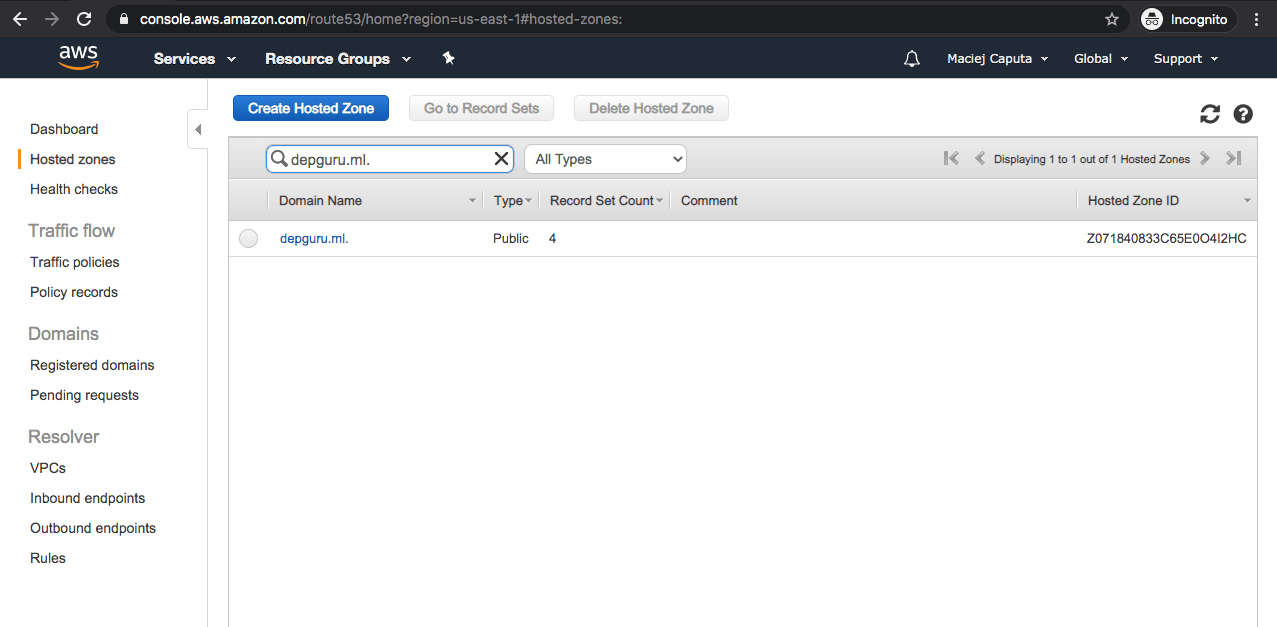Select the depguru.ml. radio button
The width and height of the screenshot is (1277, 627).
click(x=248, y=238)
